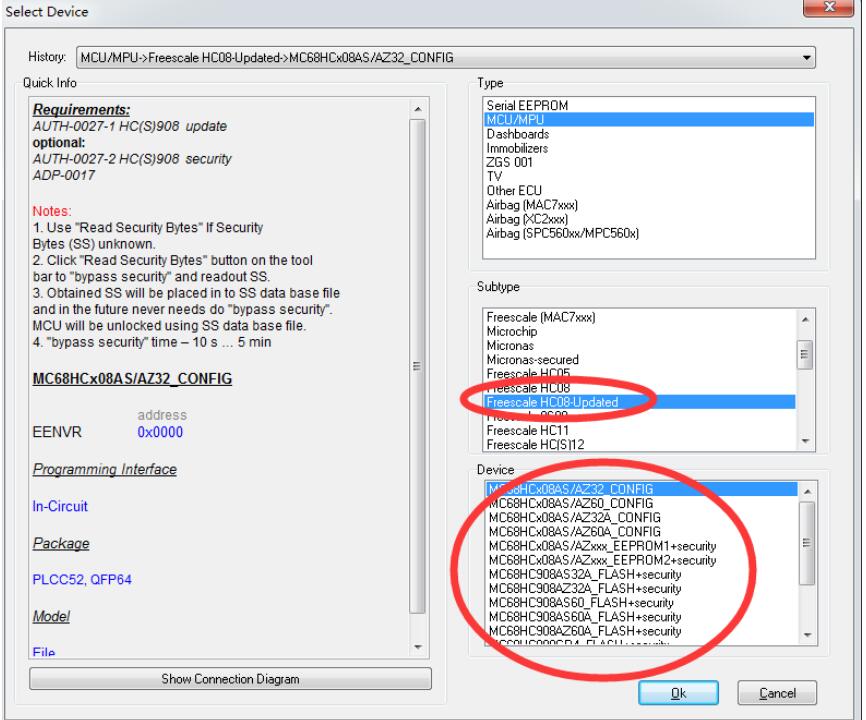This screenshot has height=720, width=866.
Task: Select MC68HCx08AS/AZ60_CONFIG device
Action: pos(571,504)
